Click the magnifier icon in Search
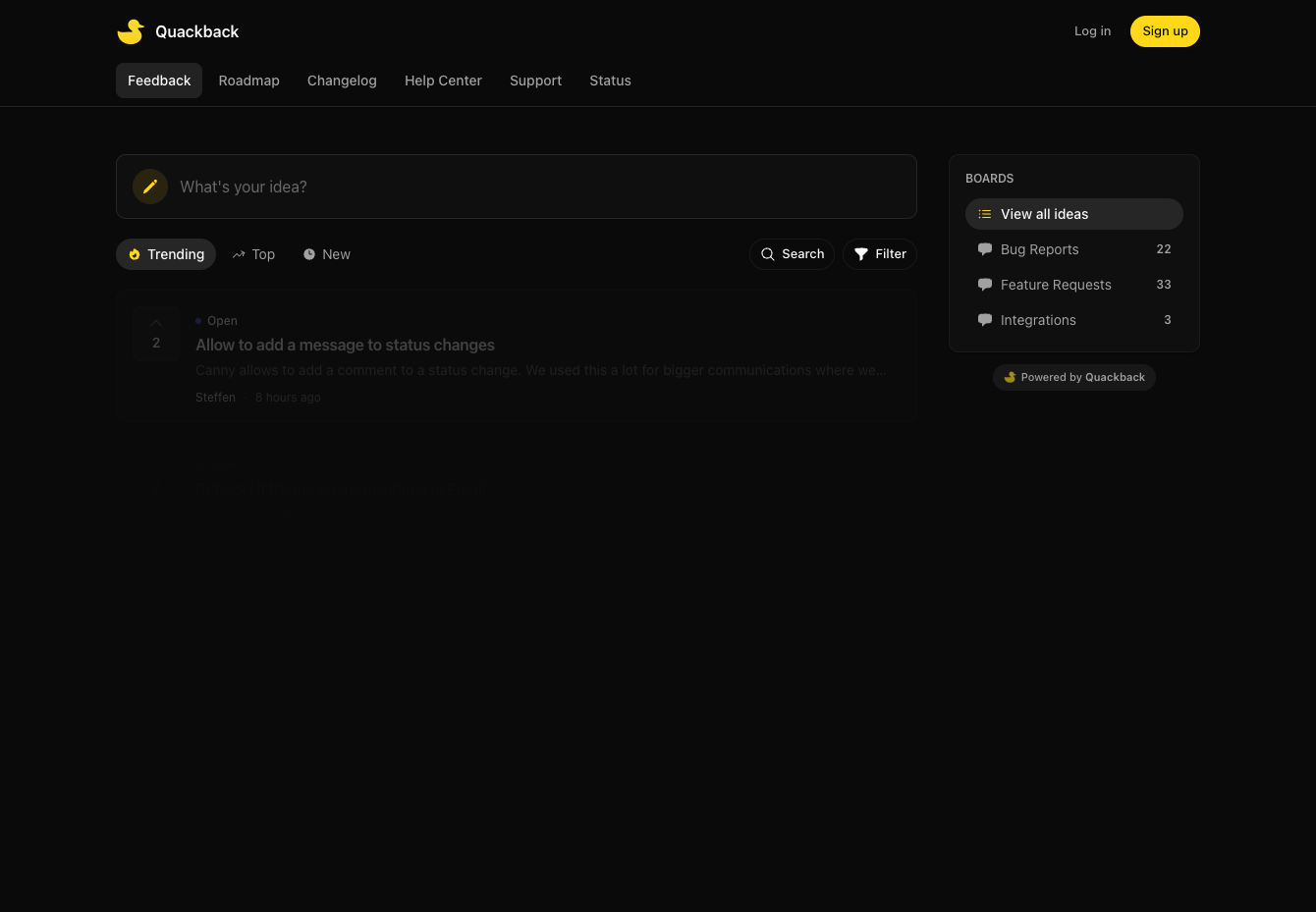 [768, 254]
